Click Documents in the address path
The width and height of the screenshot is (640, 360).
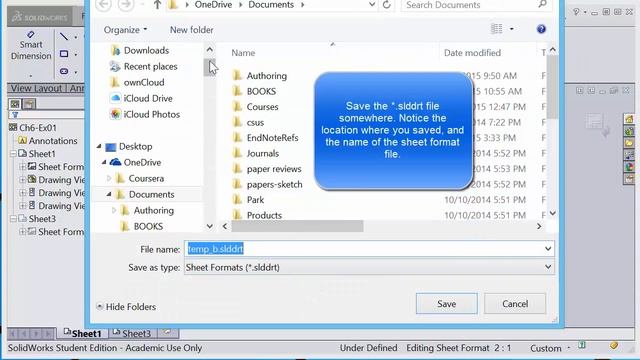tap(271, 5)
